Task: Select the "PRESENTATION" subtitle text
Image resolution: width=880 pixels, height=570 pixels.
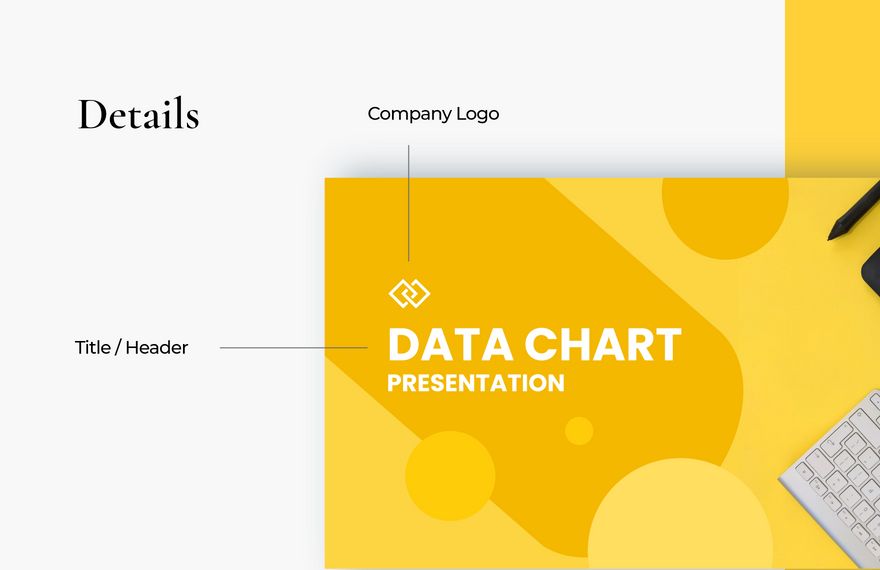Action: click(476, 383)
